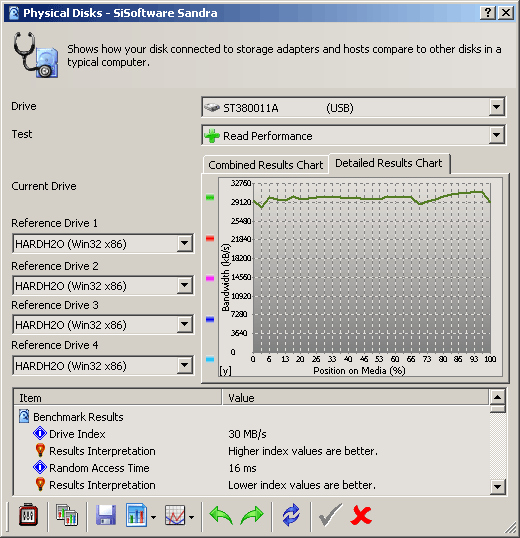Click the cyan Reference Drive 4 swatch
This screenshot has width=520, height=538.
210,360
